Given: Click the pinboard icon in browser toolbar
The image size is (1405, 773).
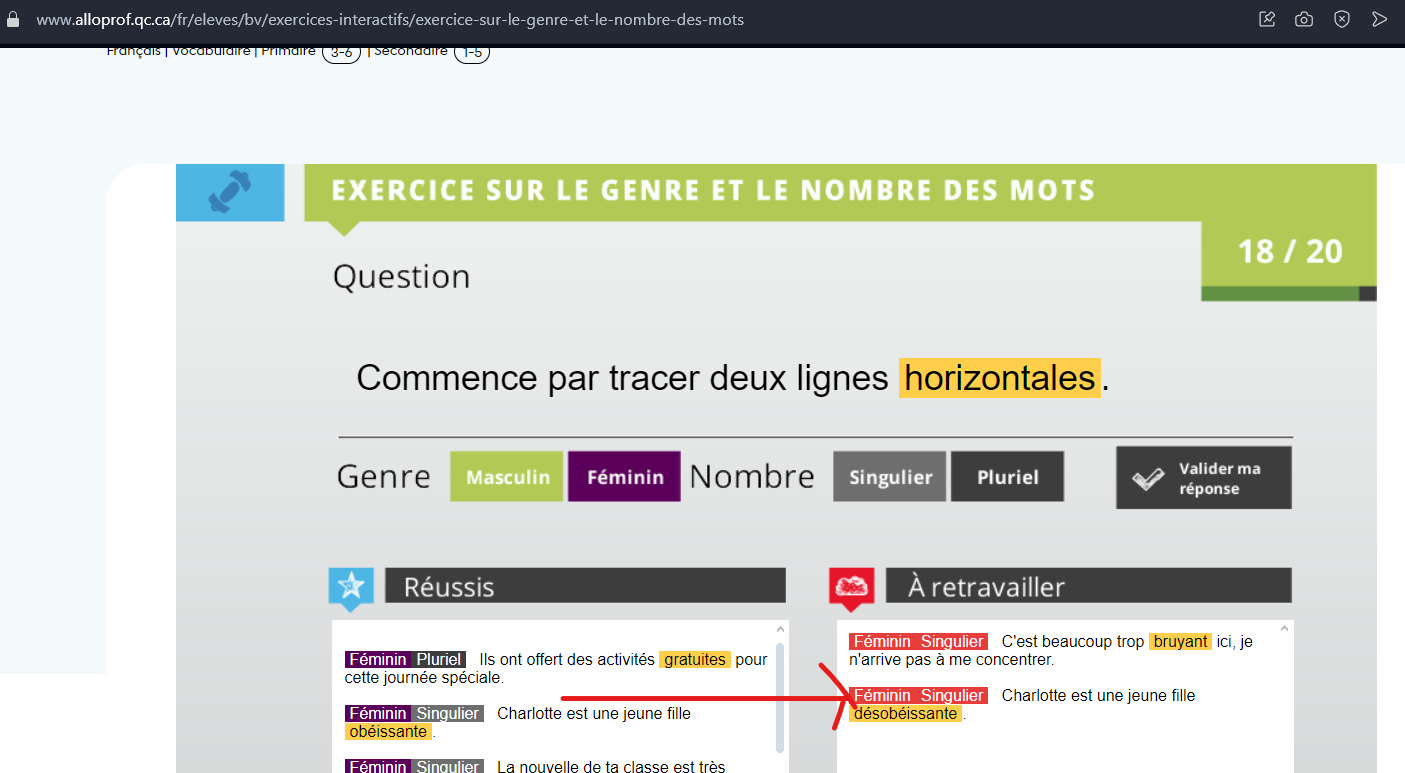Looking at the screenshot, I should click(1267, 19).
